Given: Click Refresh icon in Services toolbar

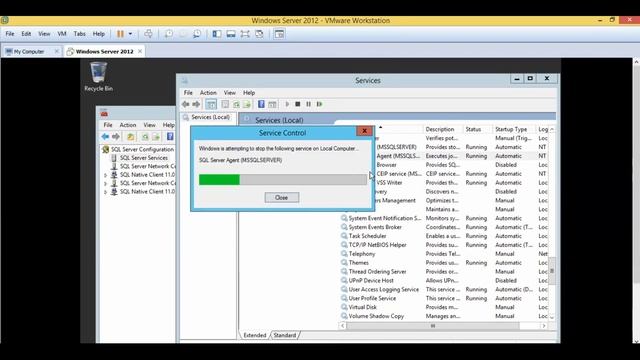Looking at the screenshot, I should tap(236, 104).
